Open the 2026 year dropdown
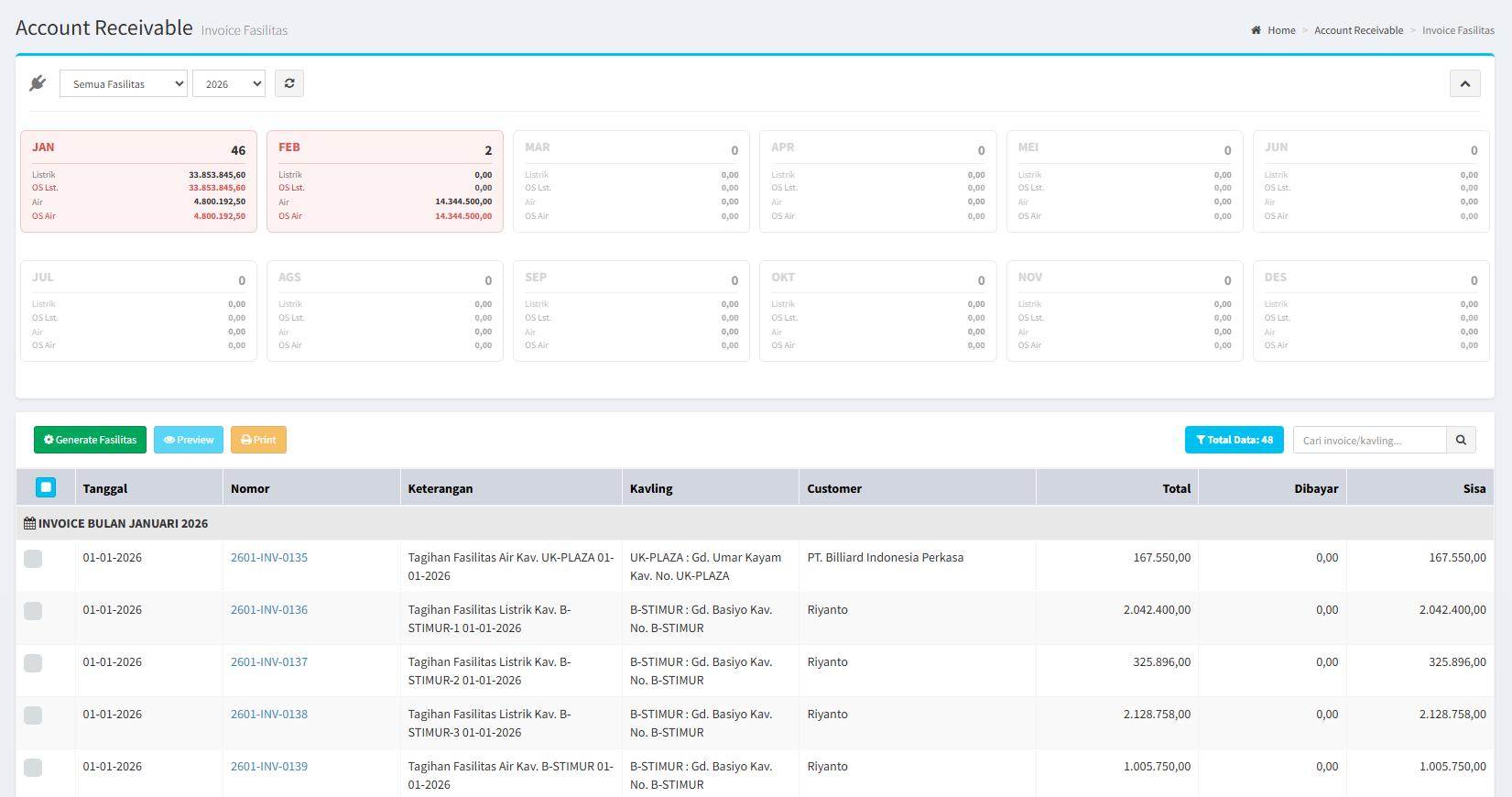Image resolution: width=1512 pixels, height=797 pixels. pyautogui.click(x=229, y=83)
